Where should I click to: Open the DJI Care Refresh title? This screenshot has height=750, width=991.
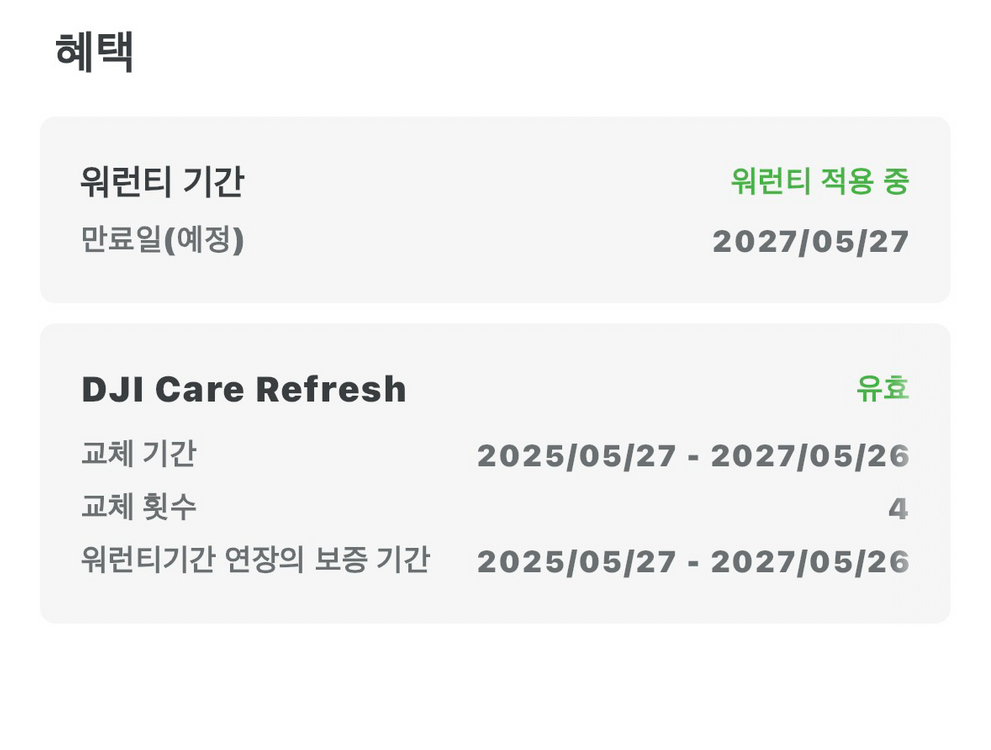[x=243, y=389]
